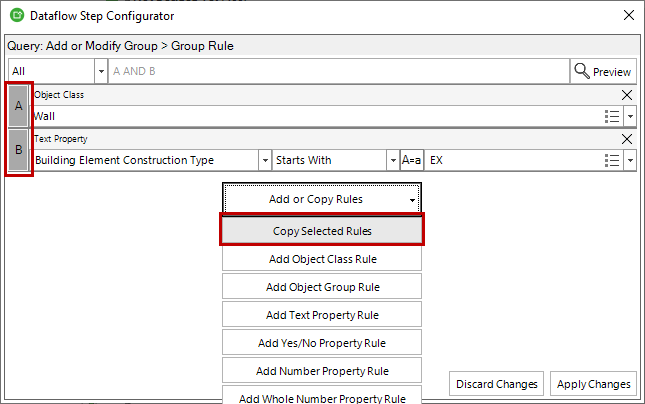Choose Add Number Property Rule

pos(322,371)
